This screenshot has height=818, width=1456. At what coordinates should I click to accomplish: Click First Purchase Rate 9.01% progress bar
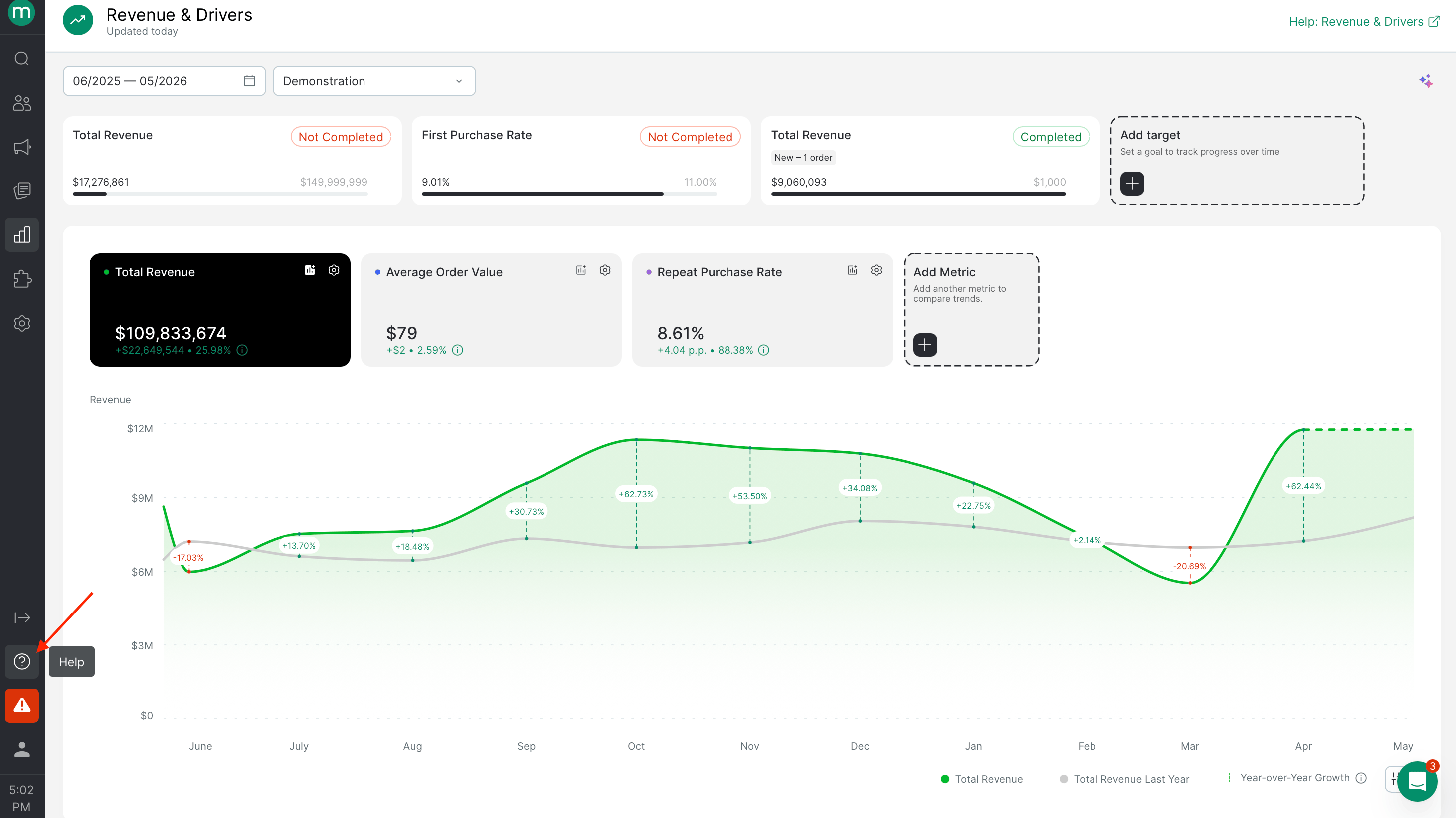pos(569,194)
